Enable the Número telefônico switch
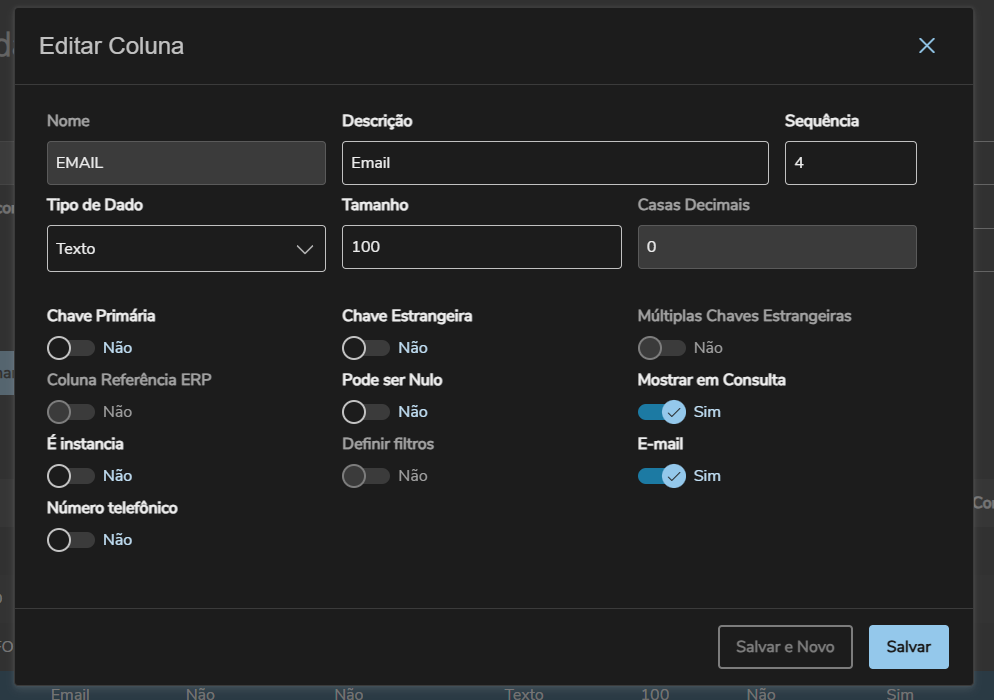 (70, 540)
